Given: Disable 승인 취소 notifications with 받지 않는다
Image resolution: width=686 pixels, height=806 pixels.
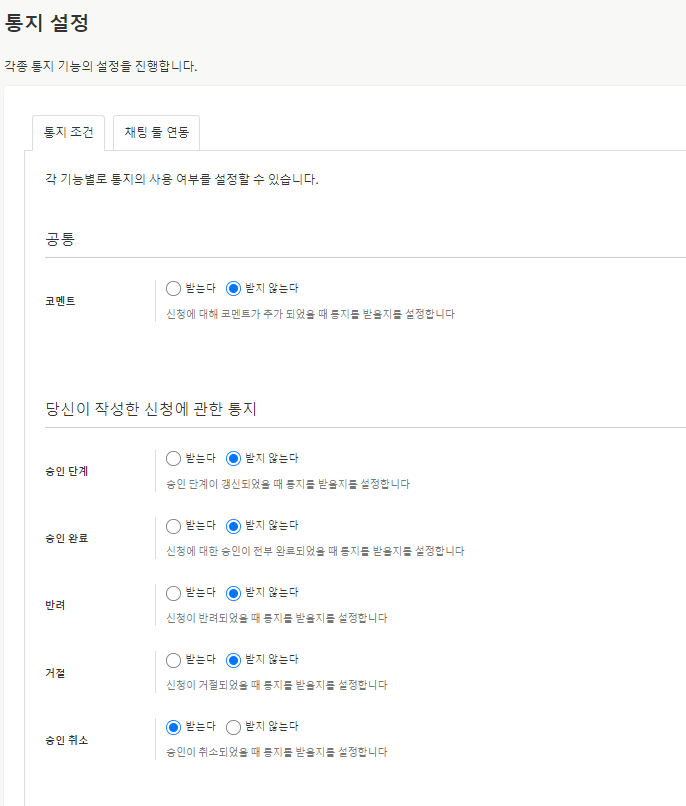Looking at the screenshot, I should coord(234,727).
